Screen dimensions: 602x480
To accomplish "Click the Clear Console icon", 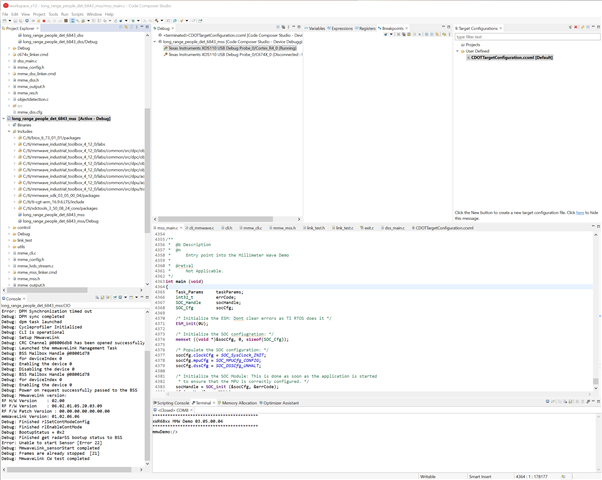I will (97, 298).
